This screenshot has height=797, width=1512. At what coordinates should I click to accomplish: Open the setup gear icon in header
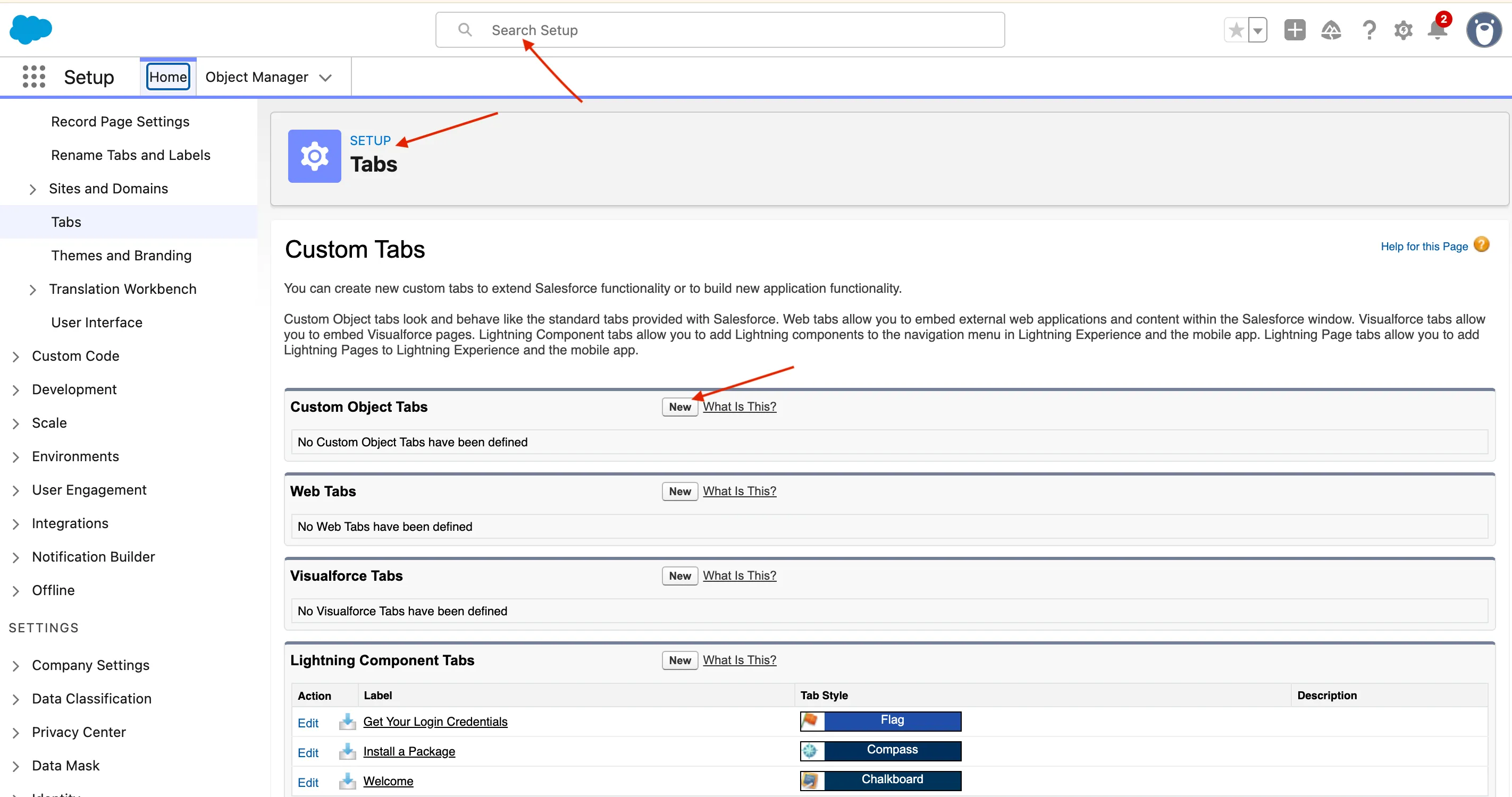pyautogui.click(x=1403, y=30)
